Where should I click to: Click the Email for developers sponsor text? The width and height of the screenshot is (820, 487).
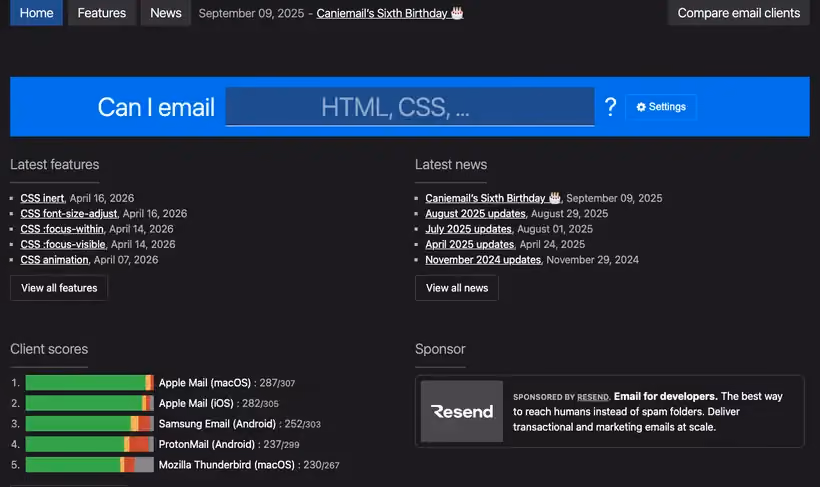point(665,397)
